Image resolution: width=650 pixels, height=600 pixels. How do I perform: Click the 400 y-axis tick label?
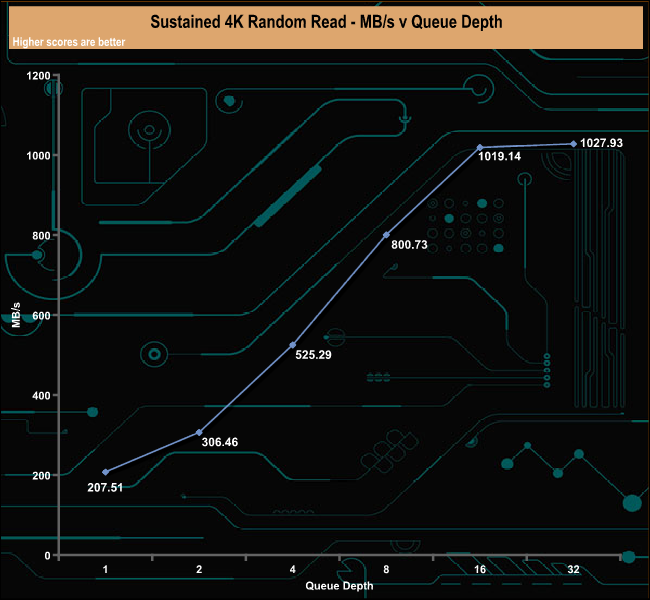click(x=41, y=396)
